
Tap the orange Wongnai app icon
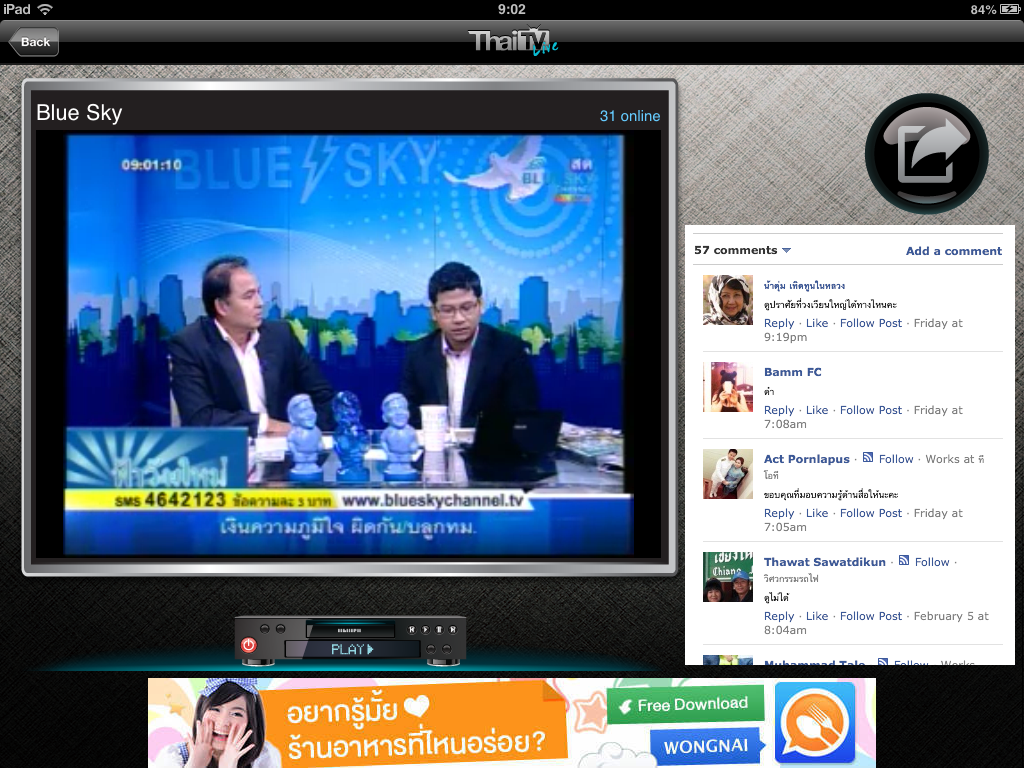814,722
